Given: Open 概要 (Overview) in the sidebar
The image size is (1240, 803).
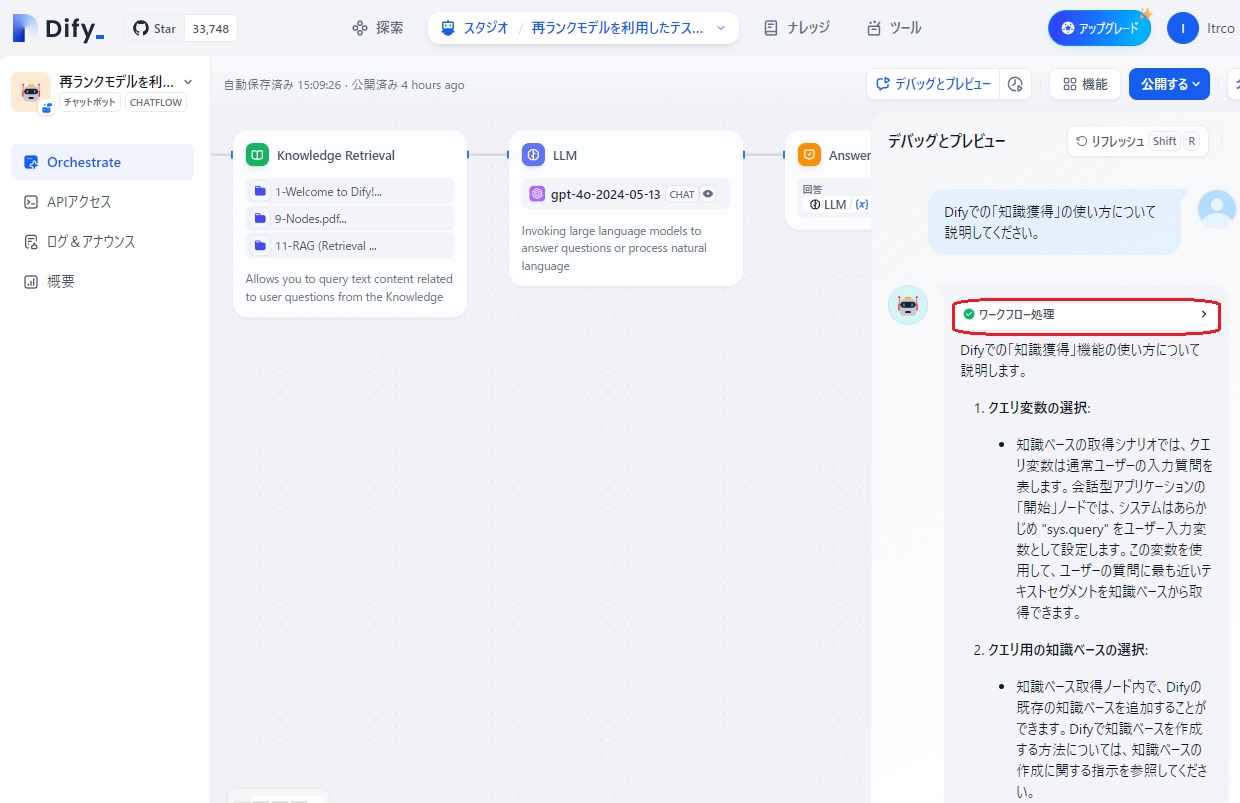Looking at the screenshot, I should pos(102,282).
